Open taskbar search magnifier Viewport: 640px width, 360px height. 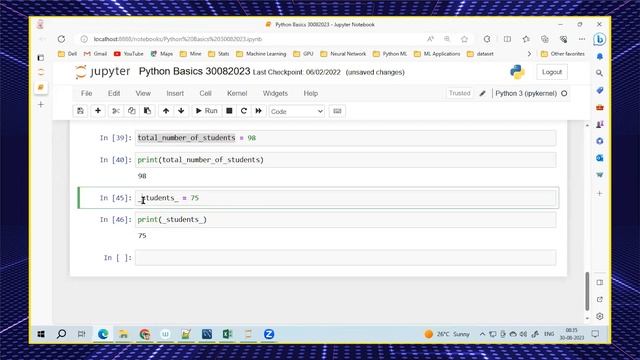point(61,334)
